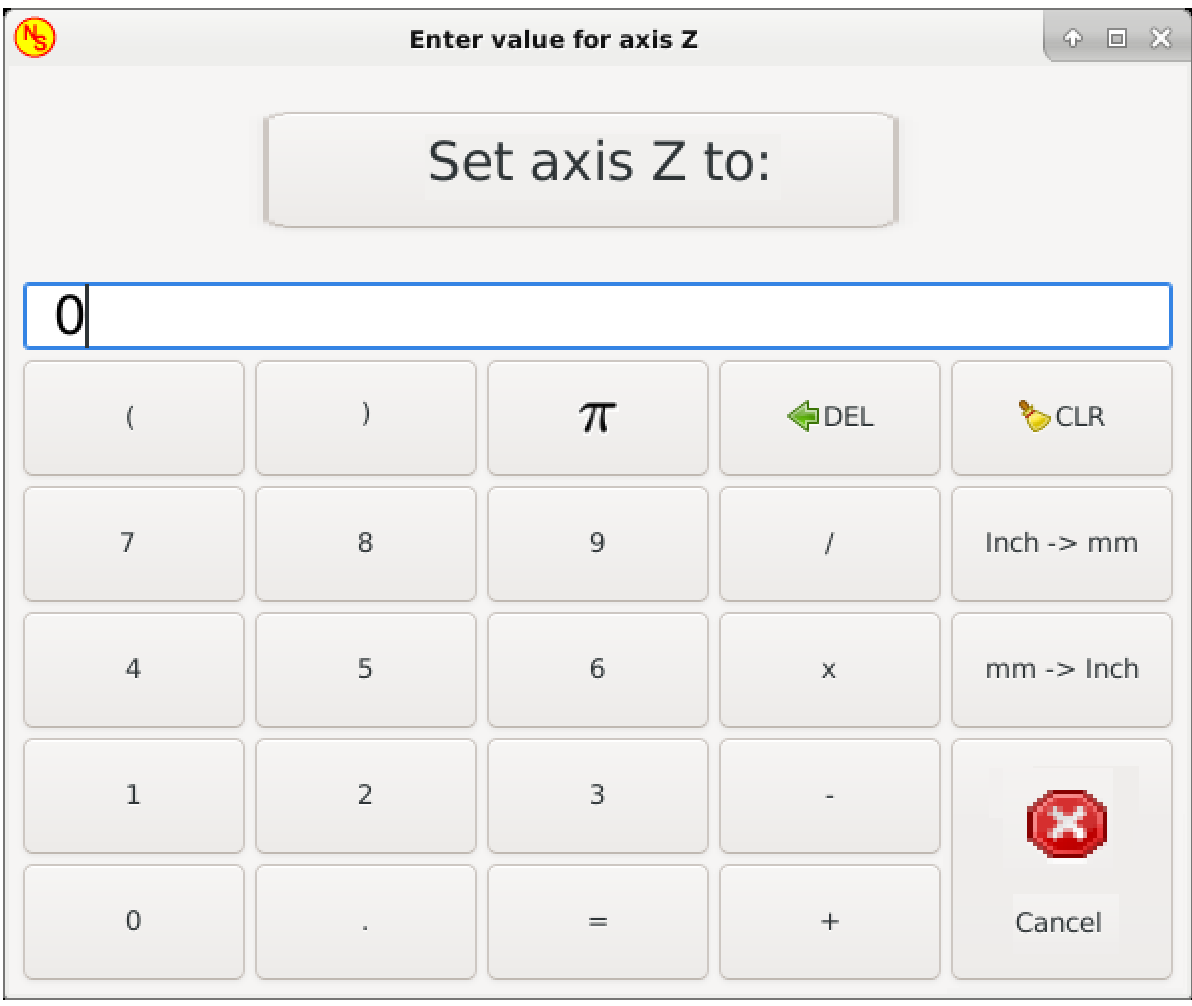Insert a closing parenthesis
Image resolution: width=1192 pixels, height=1006 pixels.
click(x=365, y=417)
